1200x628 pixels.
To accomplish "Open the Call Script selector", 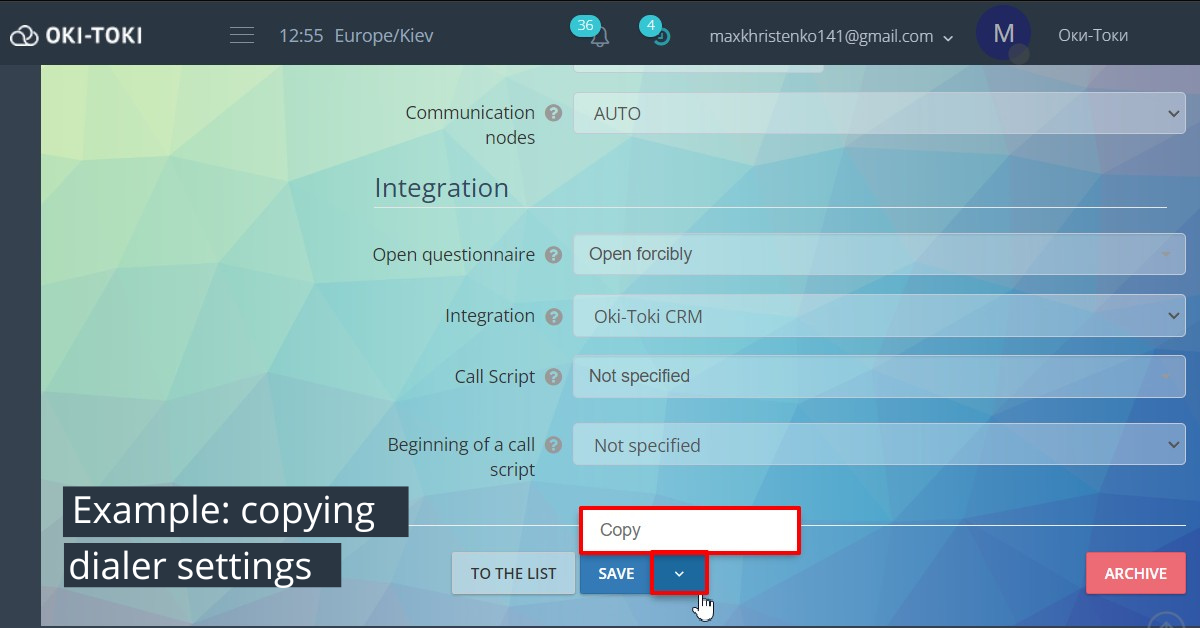I will point(878,376).
